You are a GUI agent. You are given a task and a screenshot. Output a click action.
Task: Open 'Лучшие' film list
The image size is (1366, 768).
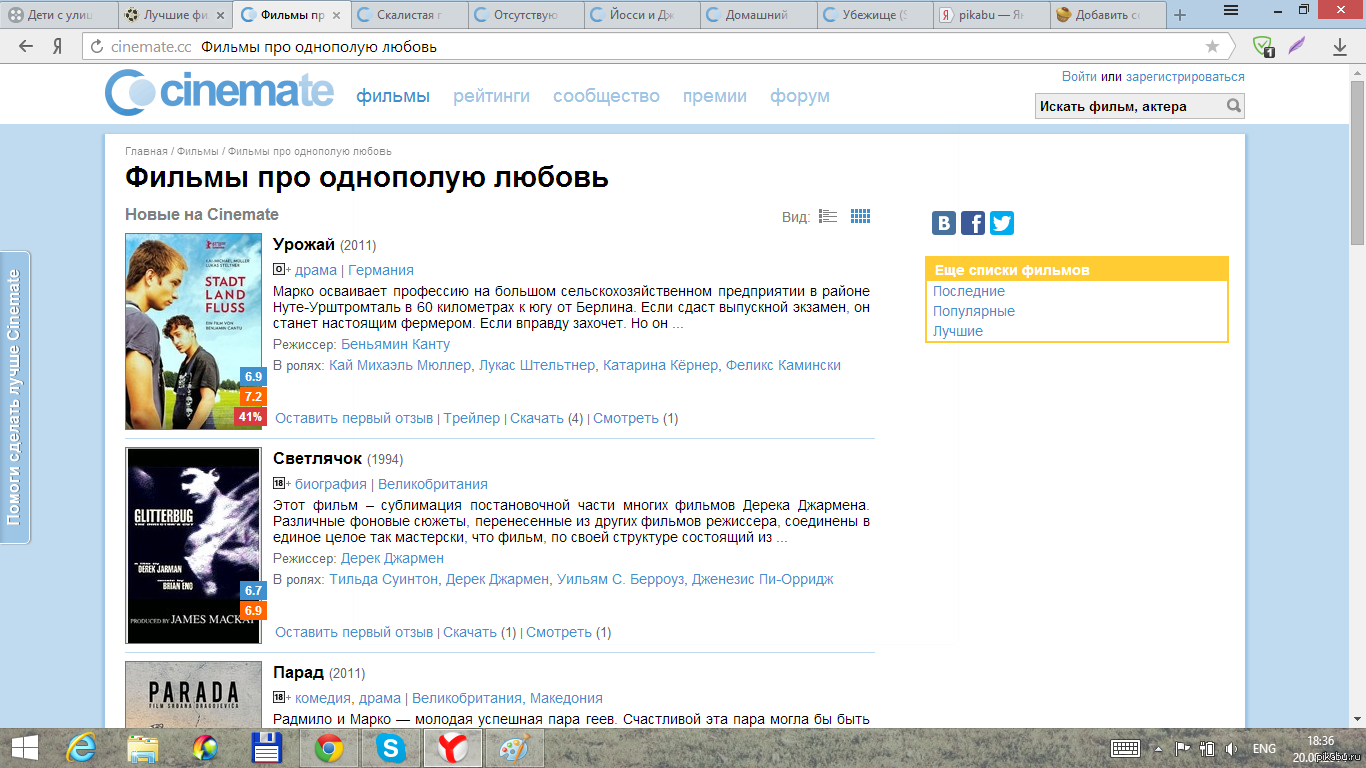pos(958,331)
